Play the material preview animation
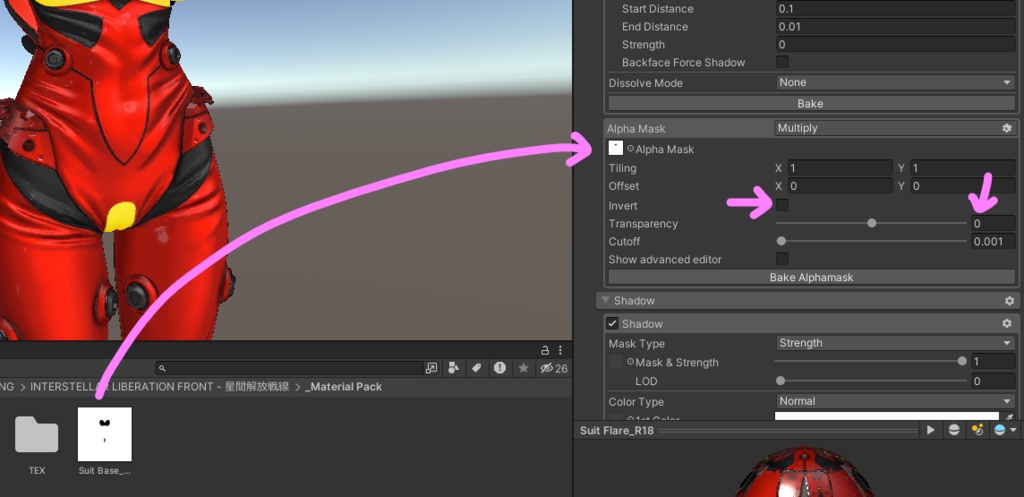1024x497 pixels. [931, 430]
